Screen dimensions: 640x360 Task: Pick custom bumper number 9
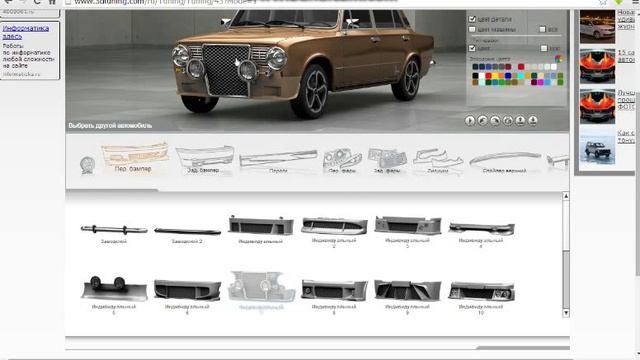coord(407,297)
